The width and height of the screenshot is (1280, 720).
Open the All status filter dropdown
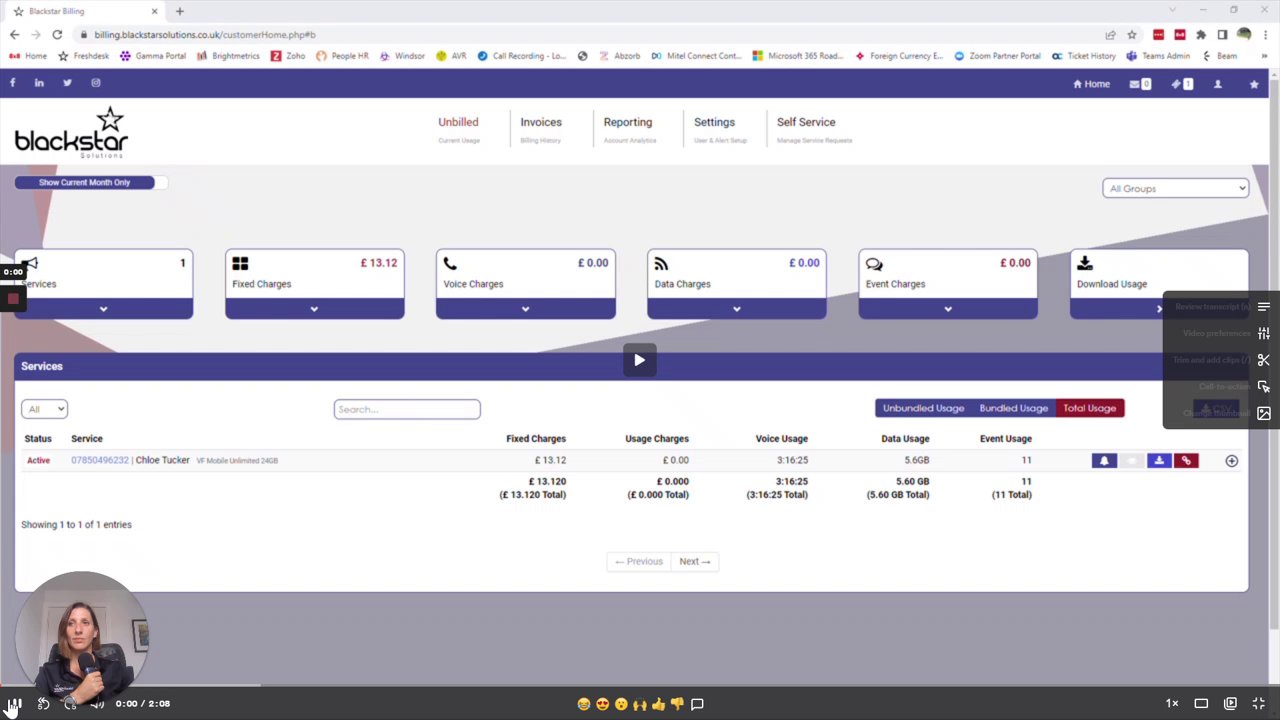coord(44,409)
